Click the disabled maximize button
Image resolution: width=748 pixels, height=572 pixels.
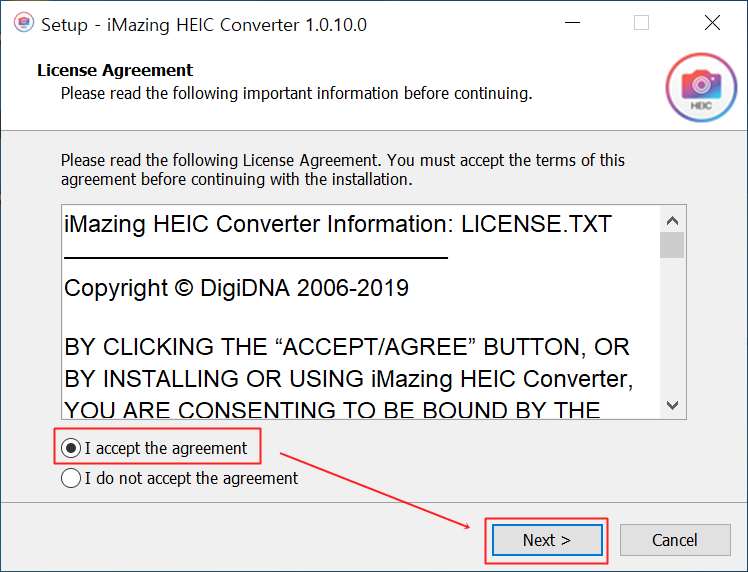pos(641,22)
